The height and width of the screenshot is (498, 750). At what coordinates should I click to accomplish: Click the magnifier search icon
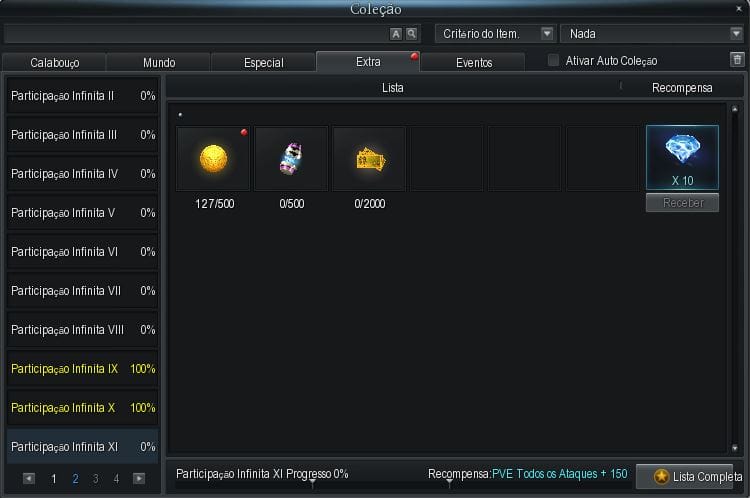pyautogui.click(x=411, y=34)
